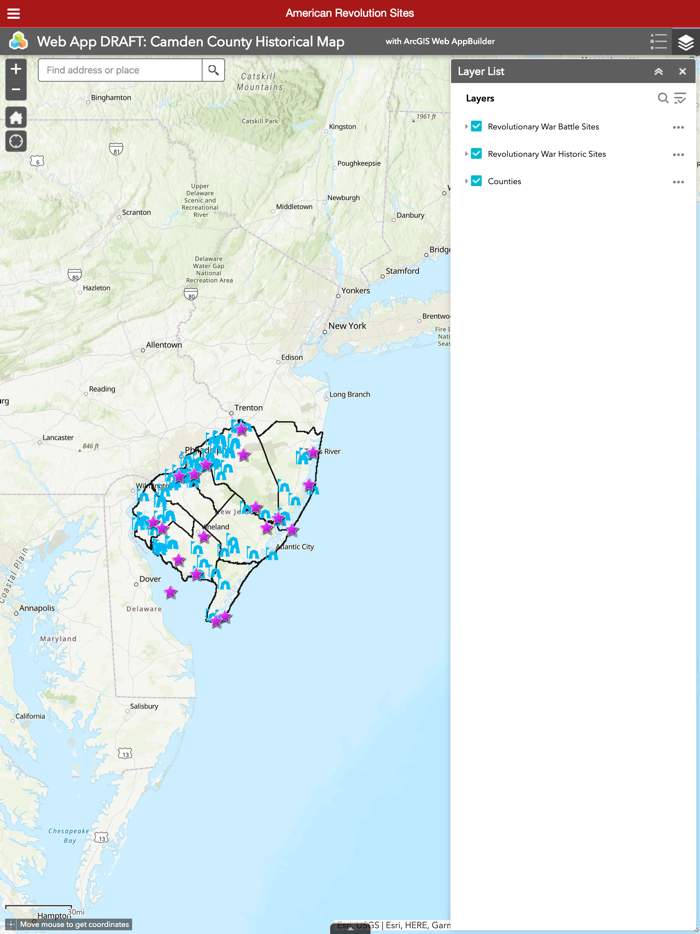700x934 pixels.
Task: Open layer list filter options icon
Action: (680, 98)
